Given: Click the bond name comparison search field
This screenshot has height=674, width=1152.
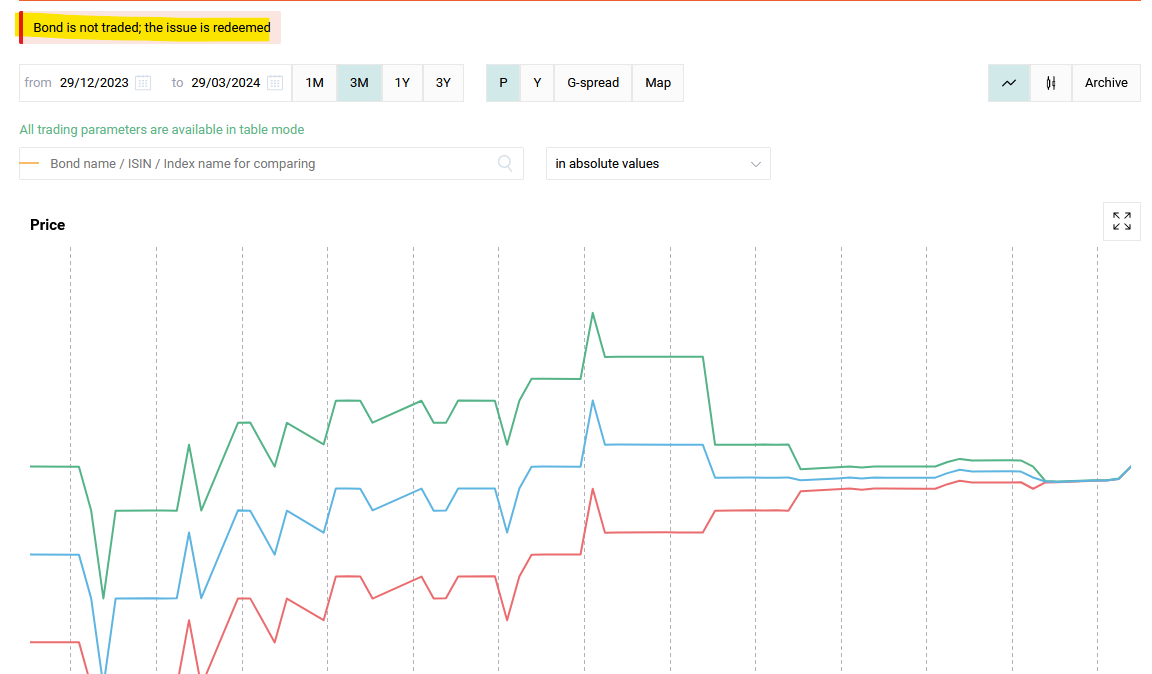Looking at the screenshot, I should click(270, 164).
